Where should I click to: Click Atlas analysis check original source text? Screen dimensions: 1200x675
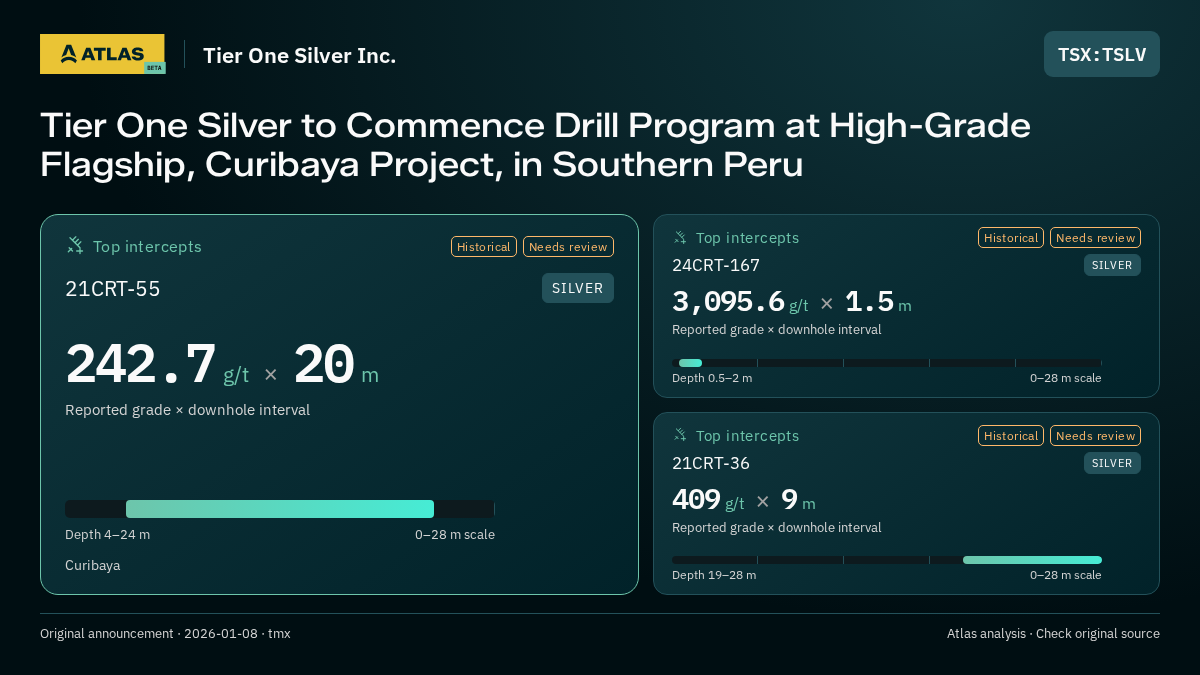[1053, 634]
